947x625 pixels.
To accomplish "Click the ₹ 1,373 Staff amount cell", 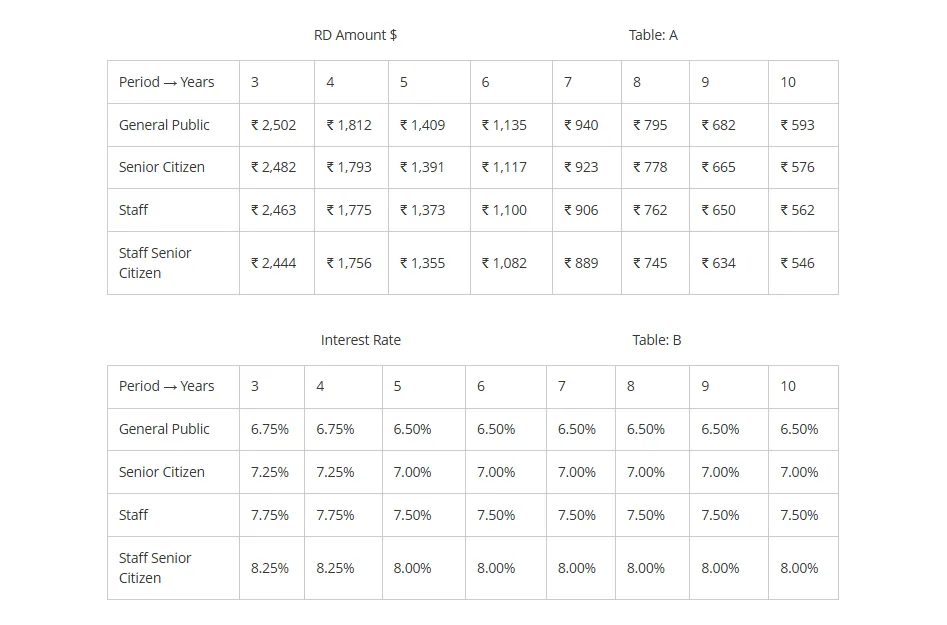I will [x=422, y=210].
